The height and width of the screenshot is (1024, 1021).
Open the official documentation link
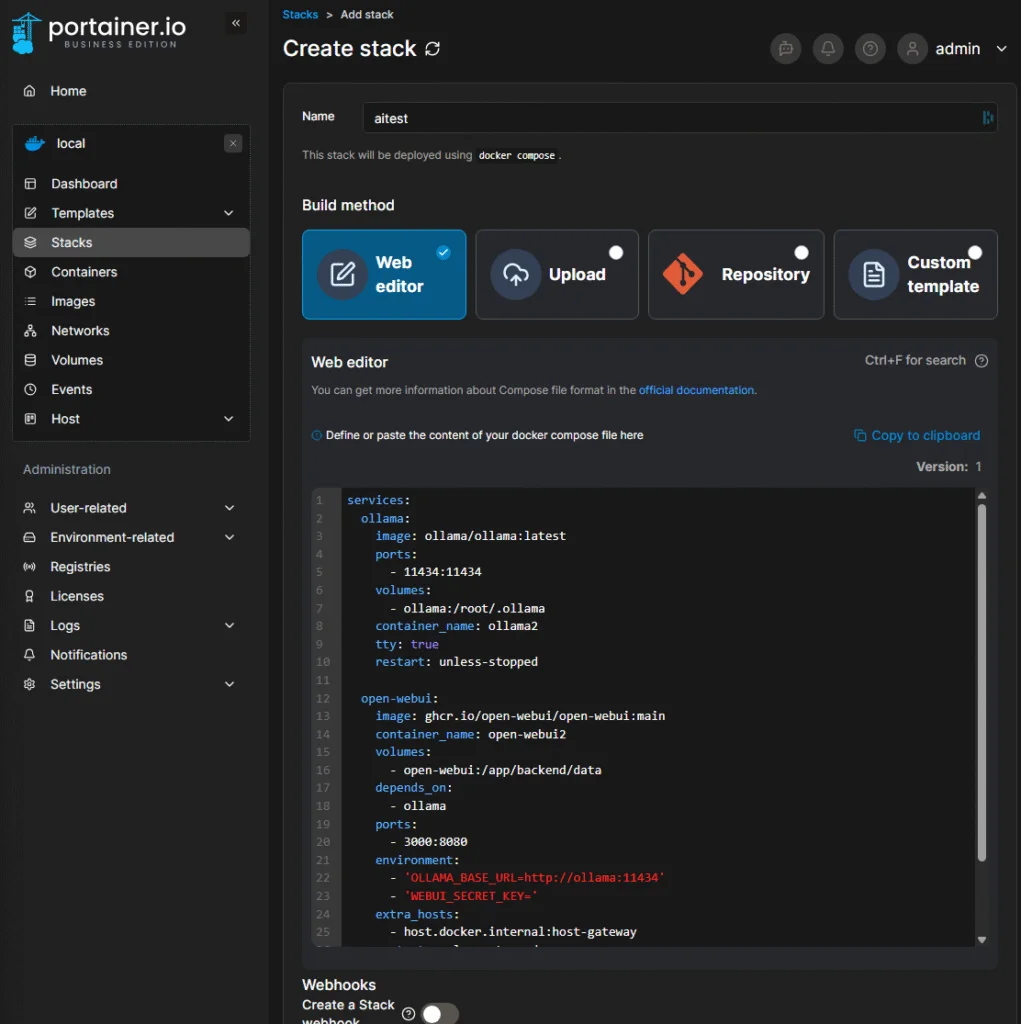point(696,390)
